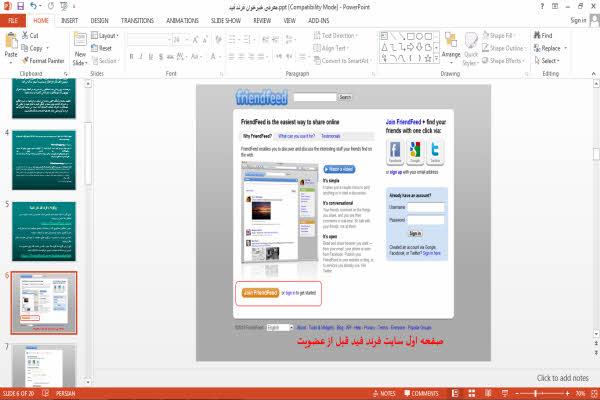This screenshot has height=400, width=600.
Task: Toggle Underline formatting
Action: coord(151,57)
